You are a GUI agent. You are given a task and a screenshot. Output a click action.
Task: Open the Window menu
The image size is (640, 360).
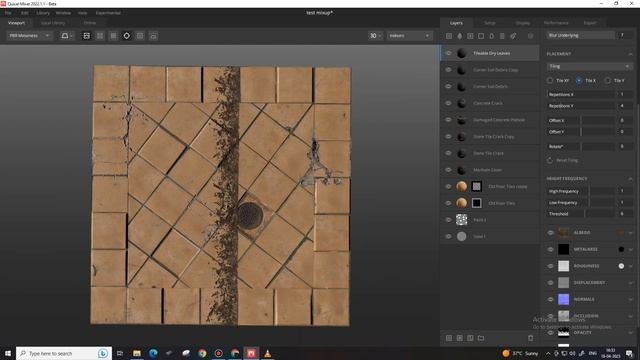click(63, 13)
